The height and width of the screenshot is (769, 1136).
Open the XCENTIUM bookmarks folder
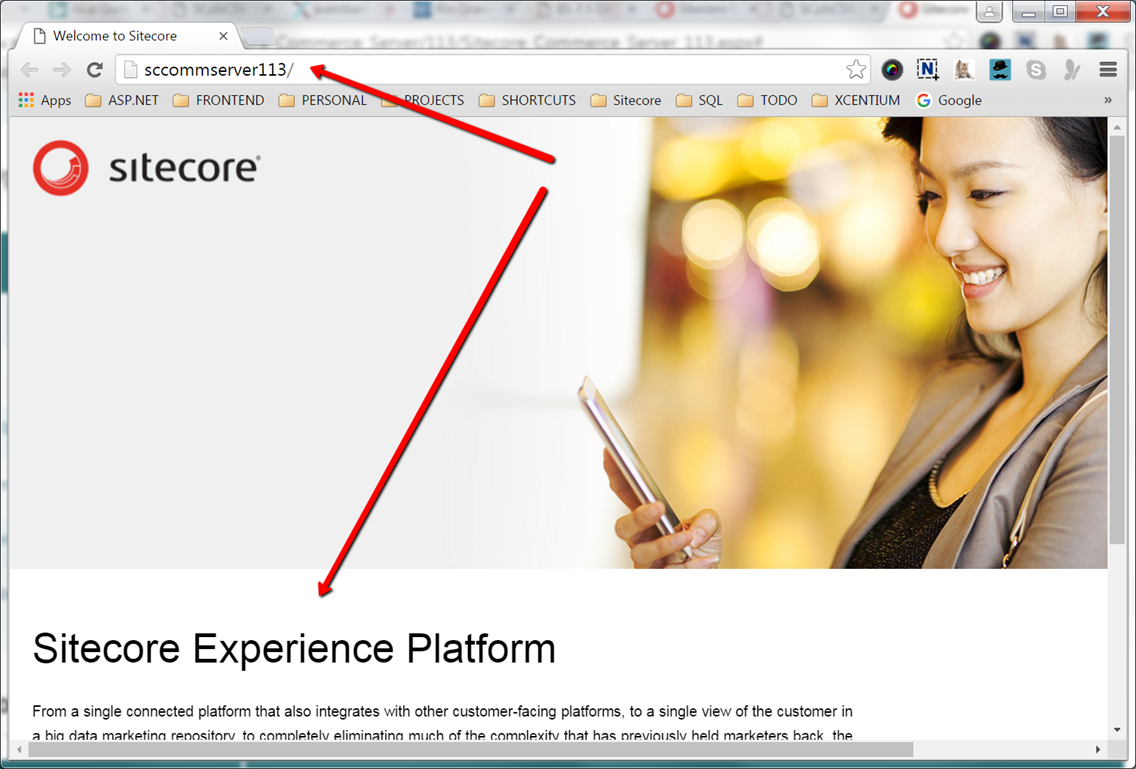pos(856,100)
